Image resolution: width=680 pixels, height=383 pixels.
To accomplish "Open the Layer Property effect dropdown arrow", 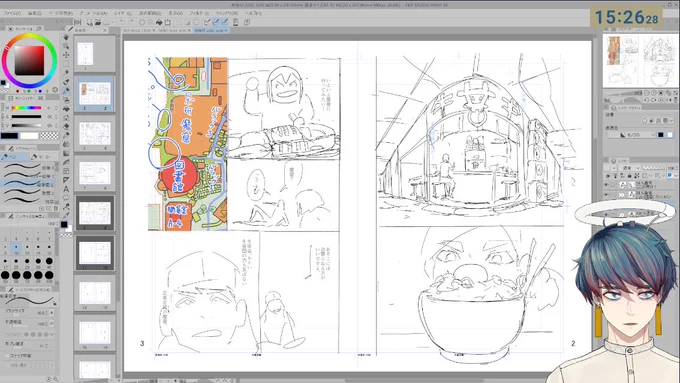I will [671, 121].
